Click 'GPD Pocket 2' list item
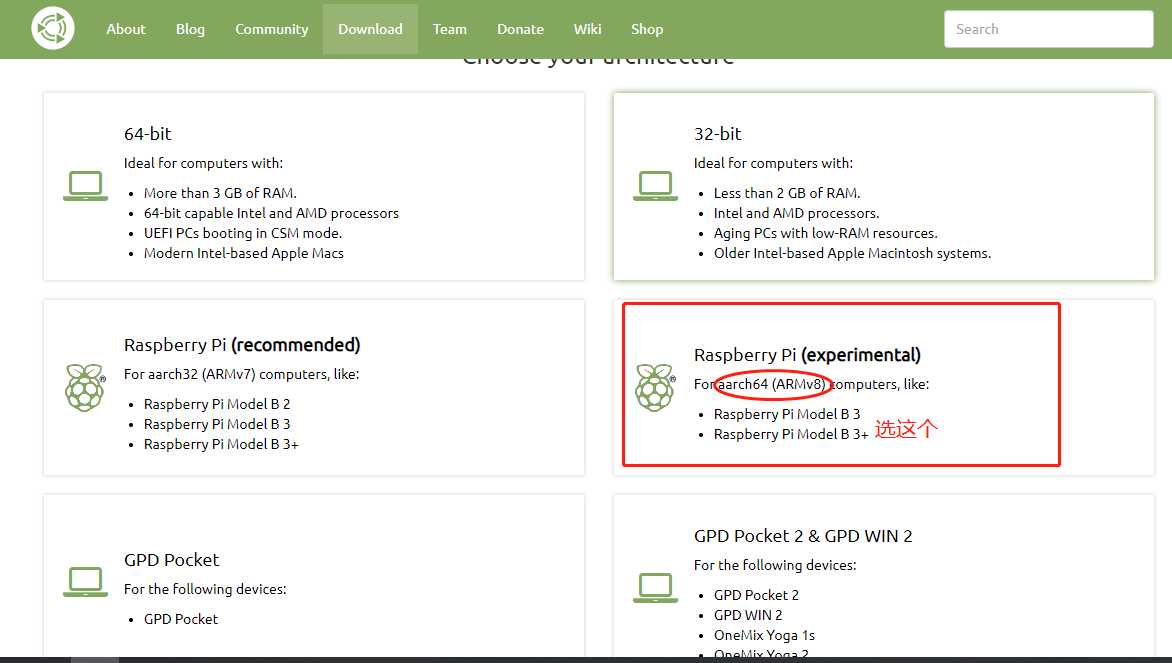1172x663 pixels. pyautogui.click(x=756, y=595)
